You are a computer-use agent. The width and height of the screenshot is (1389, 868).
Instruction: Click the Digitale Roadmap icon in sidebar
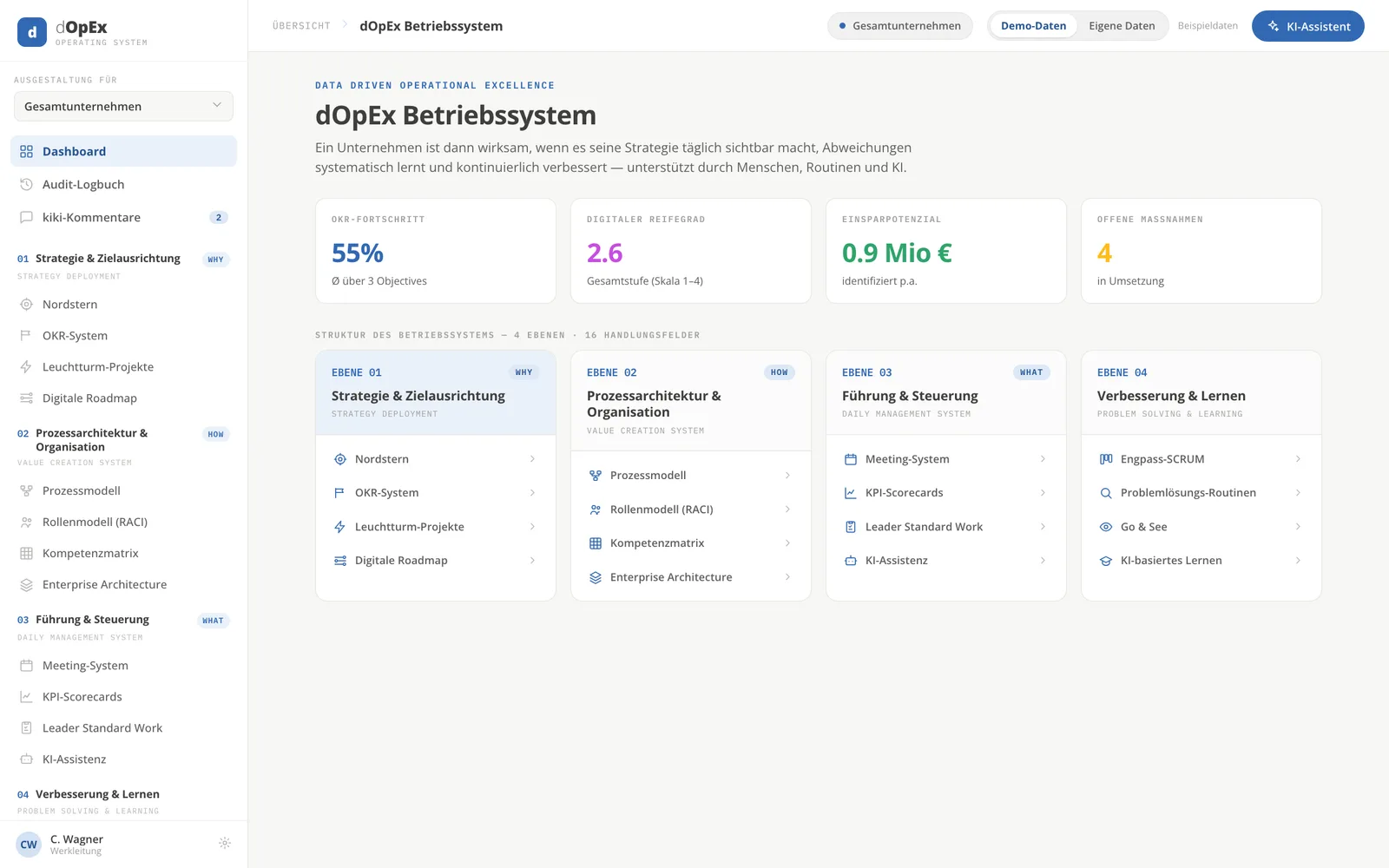(x=26, y=398)
